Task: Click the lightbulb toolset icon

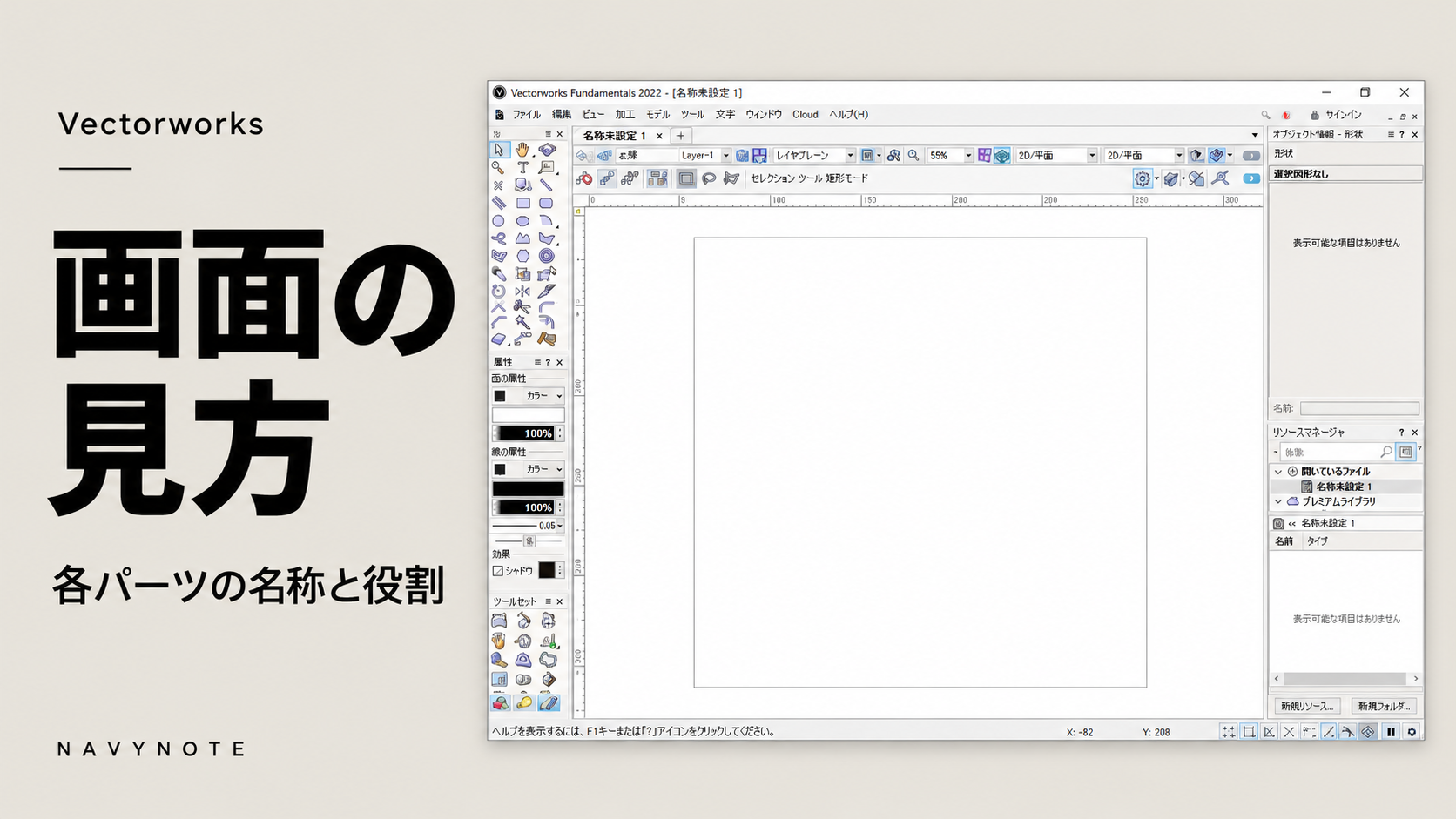Action: [x=523, y=702]
